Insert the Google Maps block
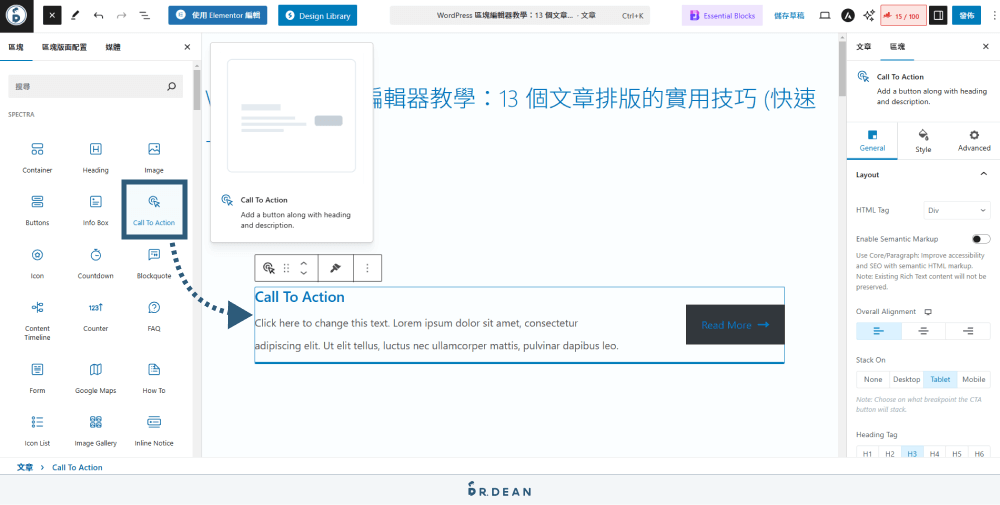The image size is (1000, 505). pos(96,378)
